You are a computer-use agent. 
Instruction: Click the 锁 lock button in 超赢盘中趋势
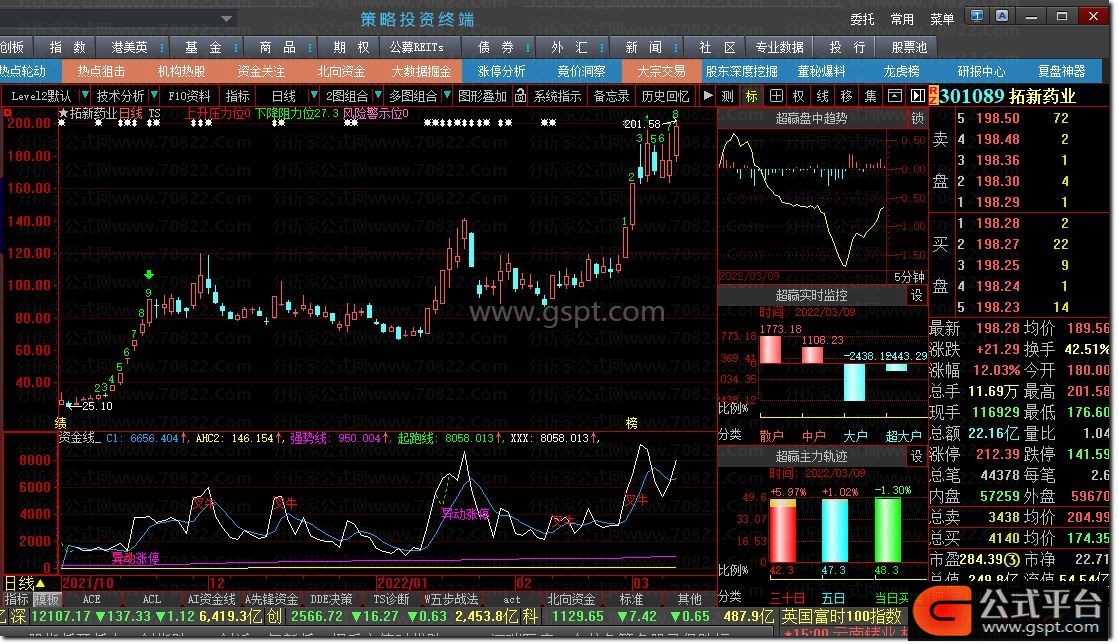tap(917, 118)
